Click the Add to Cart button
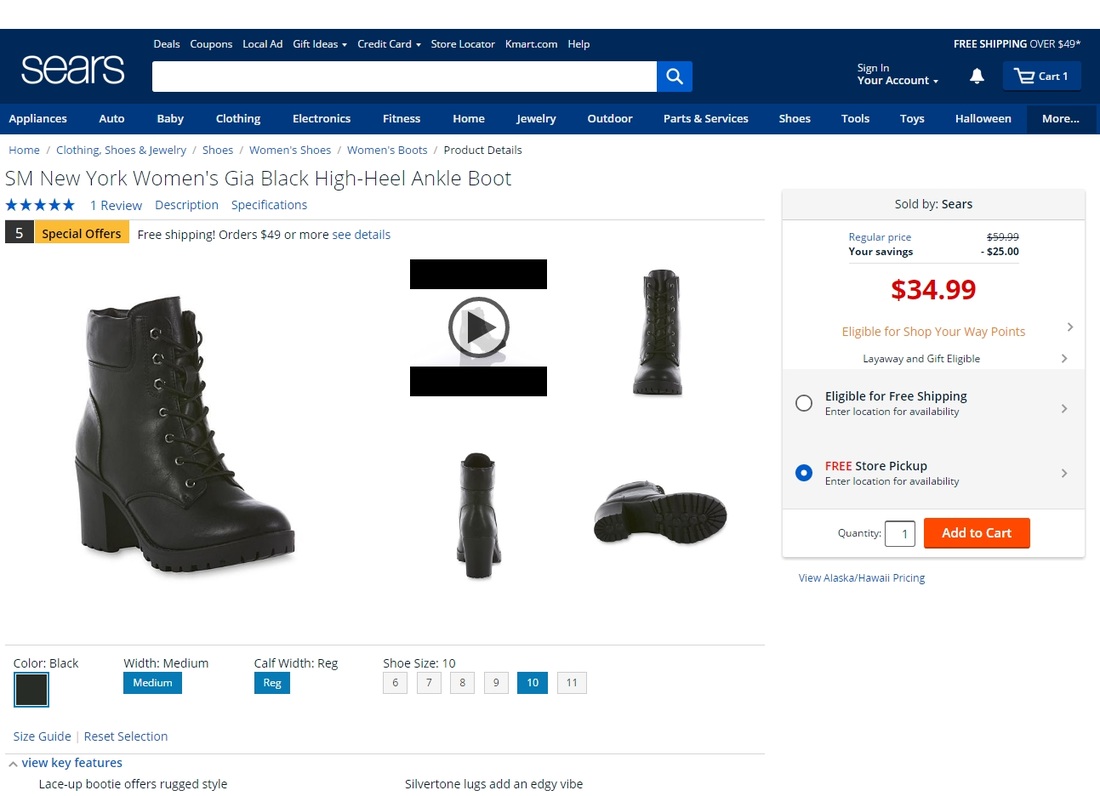1100x796 pixels. 976,533
